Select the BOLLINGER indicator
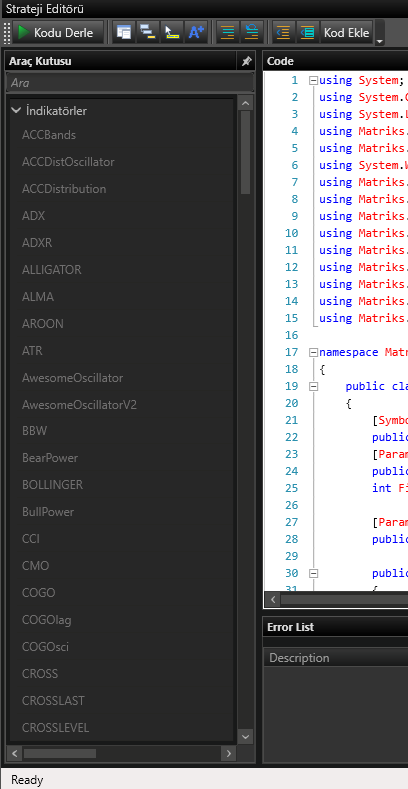Viewport: 408px width, 789px height. [x=52, y=485]
